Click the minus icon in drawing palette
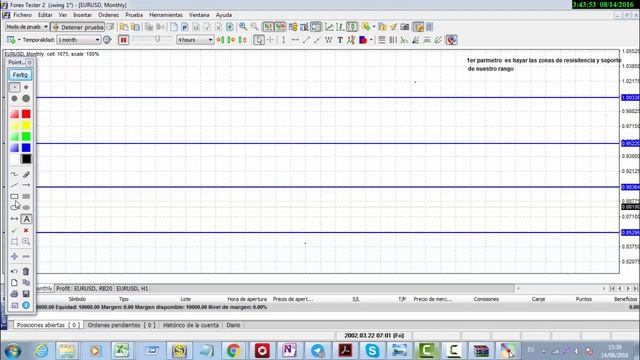This screenshot has height=360, width=640. click(x=26, y=256)
